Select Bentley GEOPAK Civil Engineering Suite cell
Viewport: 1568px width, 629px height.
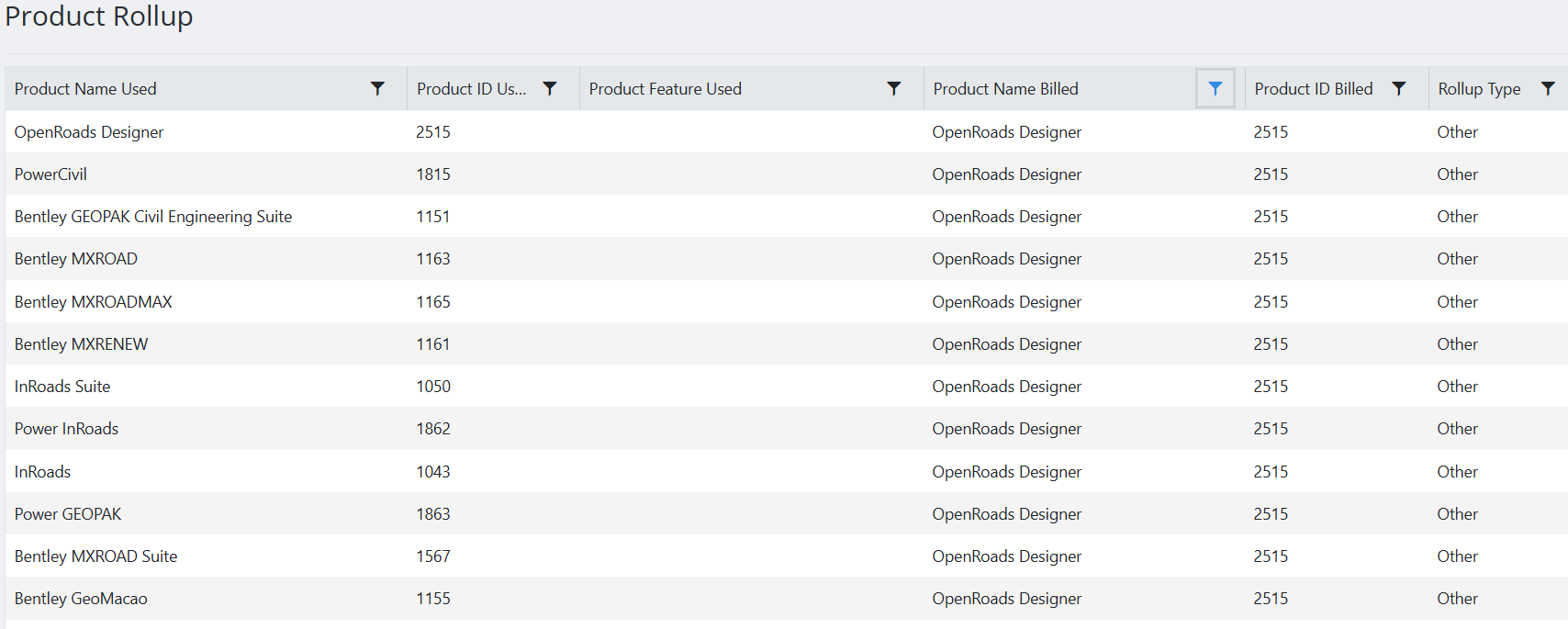point(153,217)
